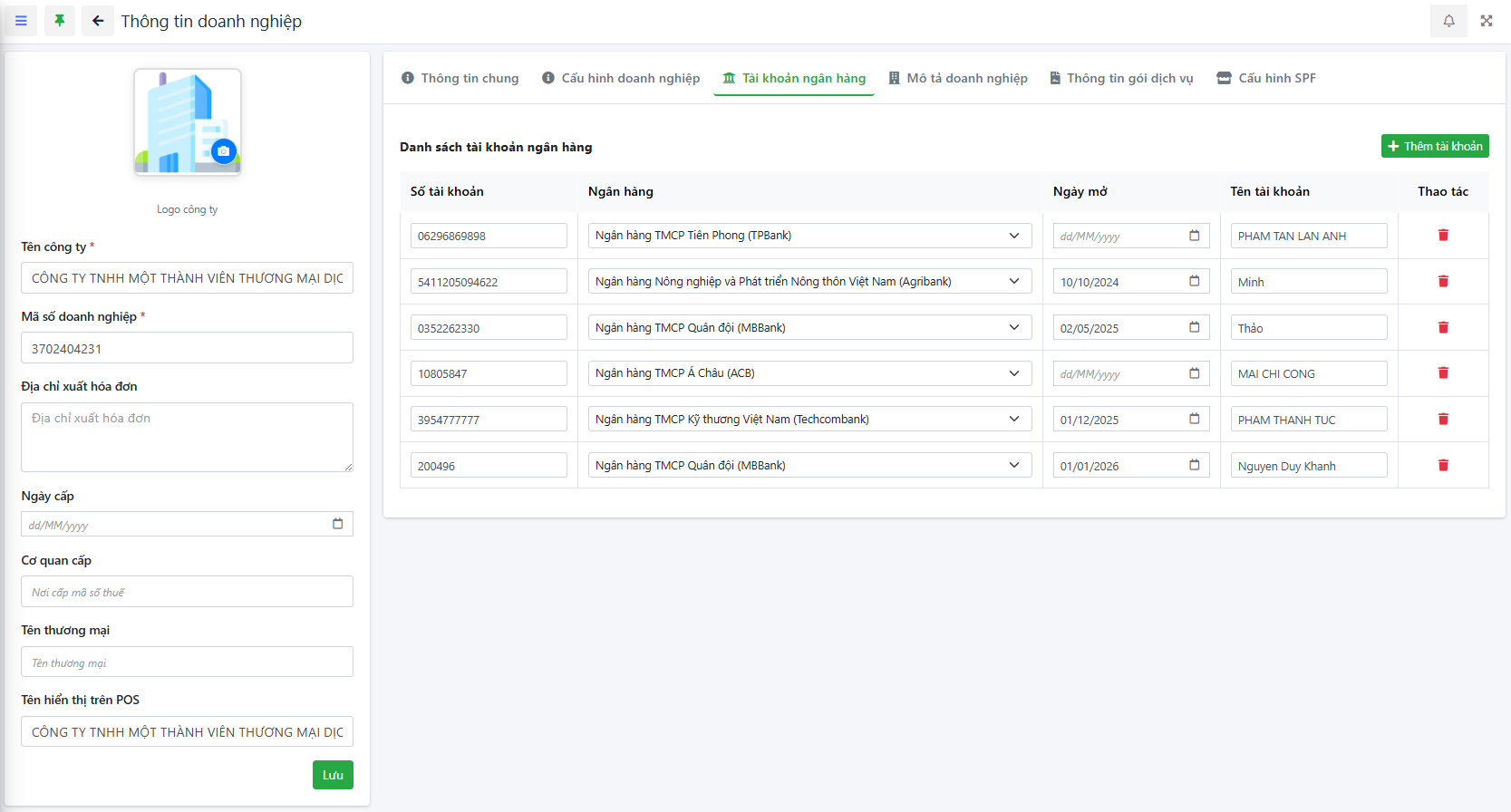Open the notification bell
The height and width of the screenshot is (812, 1511).
1448,21
